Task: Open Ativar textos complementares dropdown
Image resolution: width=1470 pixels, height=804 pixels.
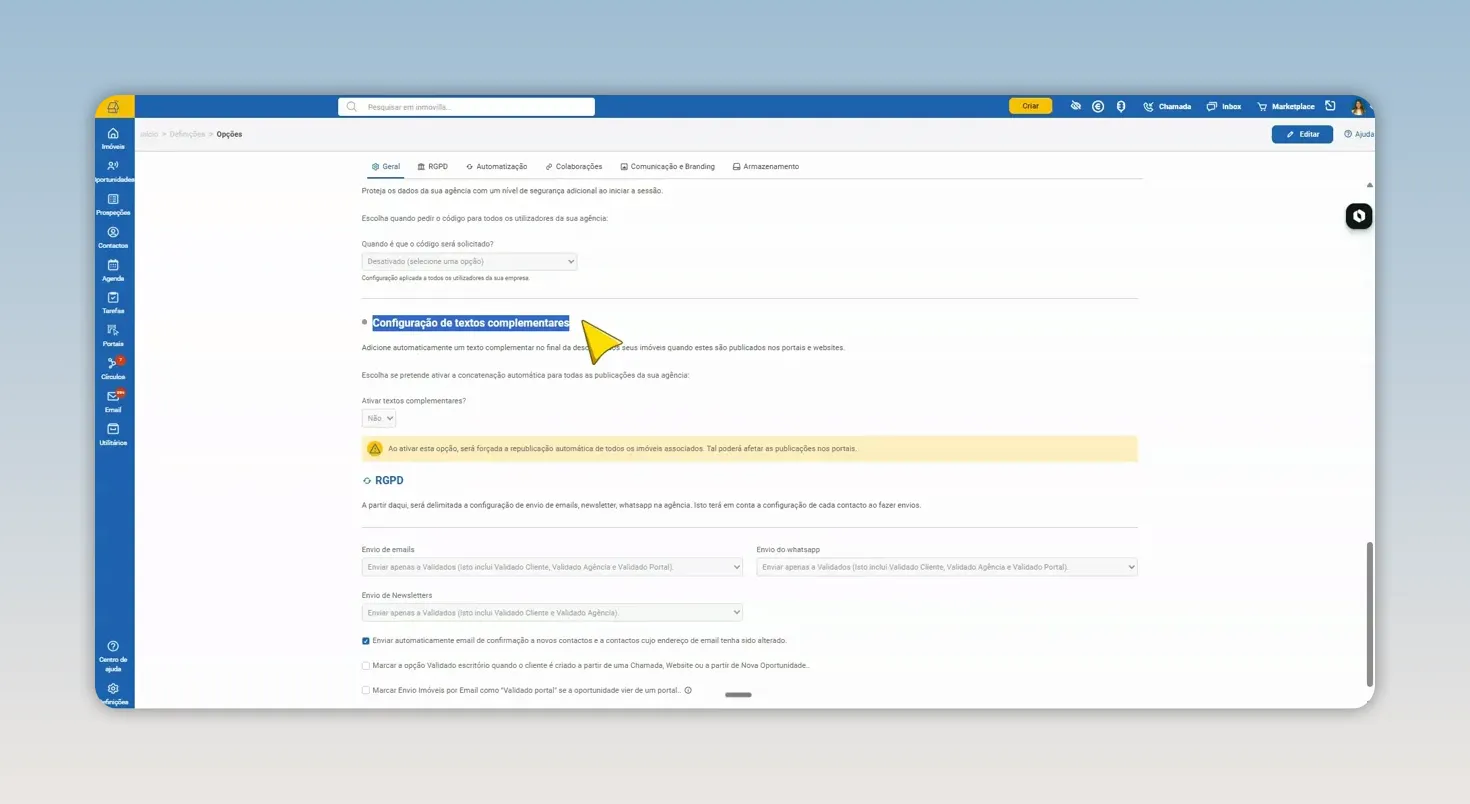Action: [379, 418]
